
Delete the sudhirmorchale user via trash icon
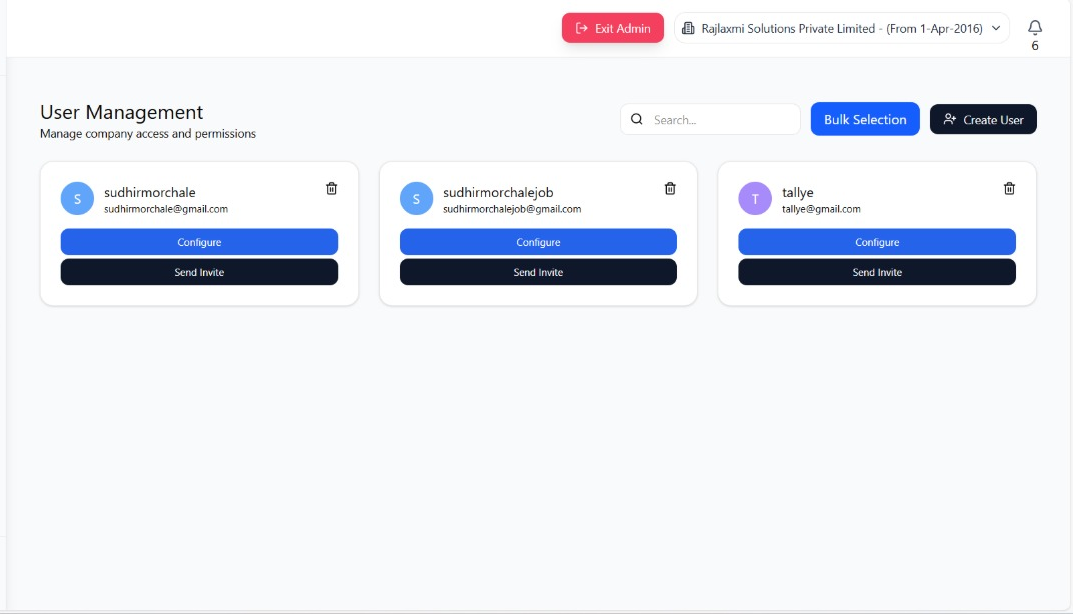331,188
